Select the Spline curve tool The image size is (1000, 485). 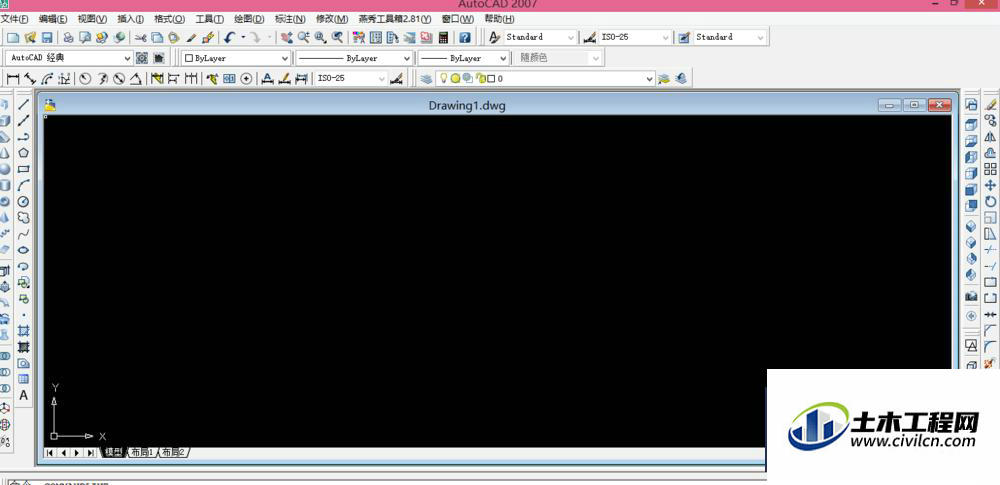click(24, 234)
